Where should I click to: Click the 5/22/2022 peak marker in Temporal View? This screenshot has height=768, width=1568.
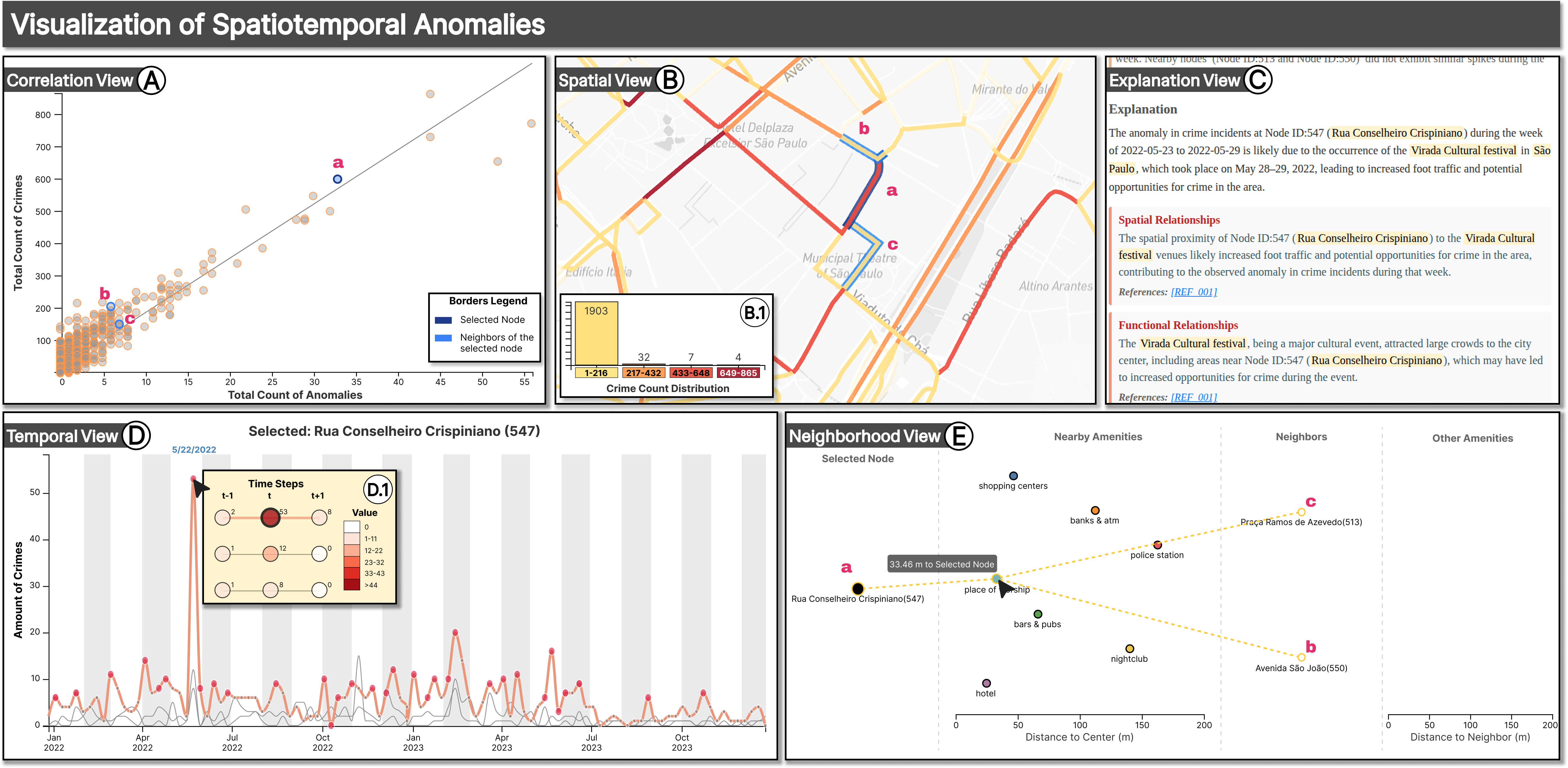pos(193,479)
